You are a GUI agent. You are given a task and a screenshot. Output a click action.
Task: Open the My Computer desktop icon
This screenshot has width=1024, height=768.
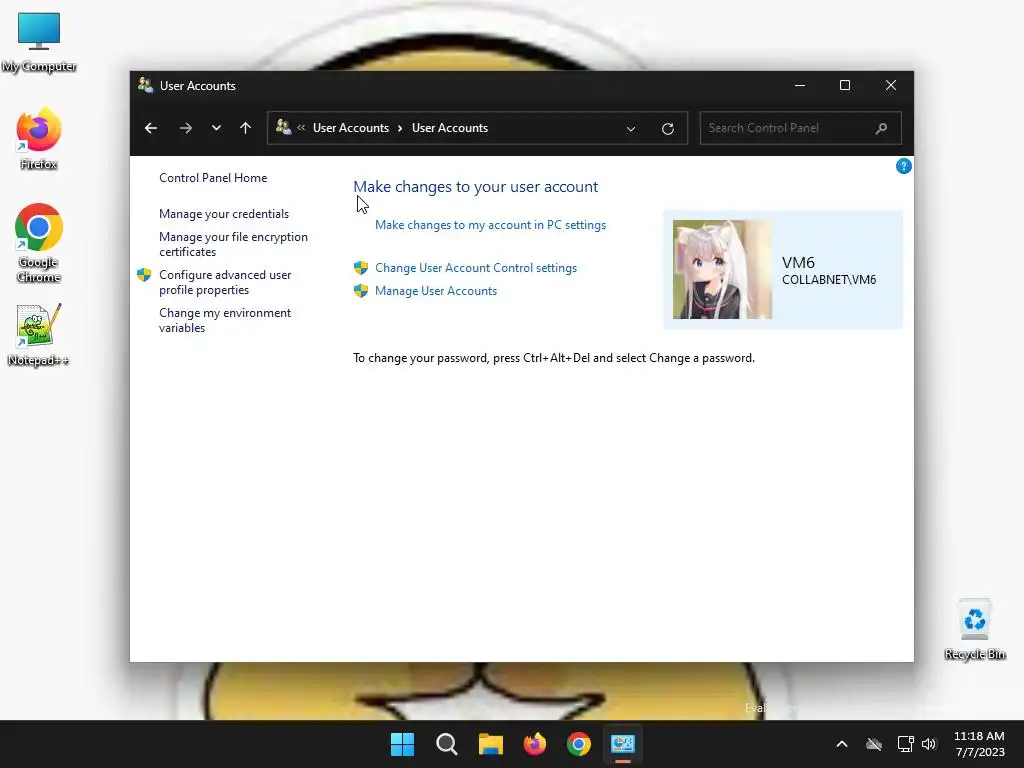tap(39, 42)
